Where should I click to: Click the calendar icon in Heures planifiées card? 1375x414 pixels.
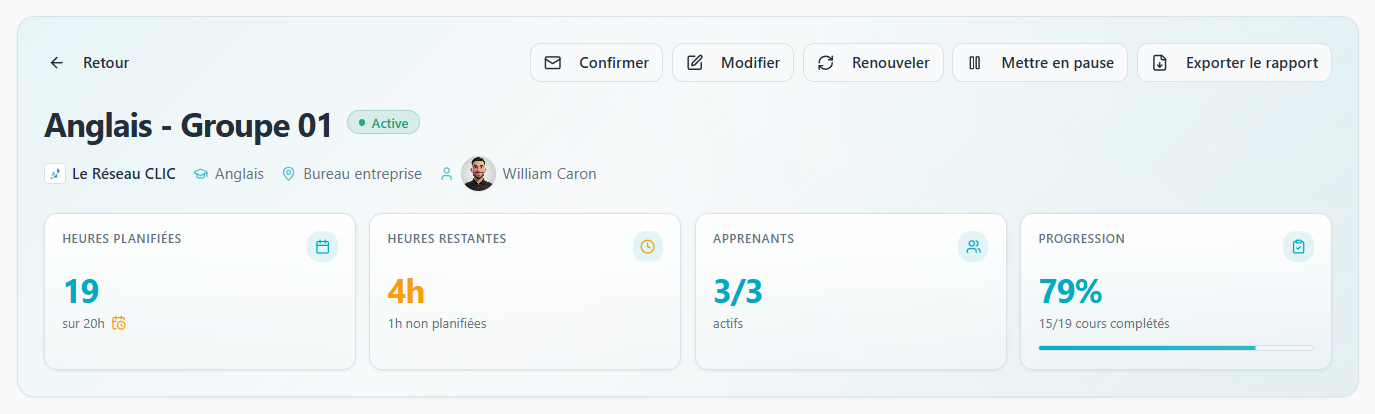pos(322,247)
